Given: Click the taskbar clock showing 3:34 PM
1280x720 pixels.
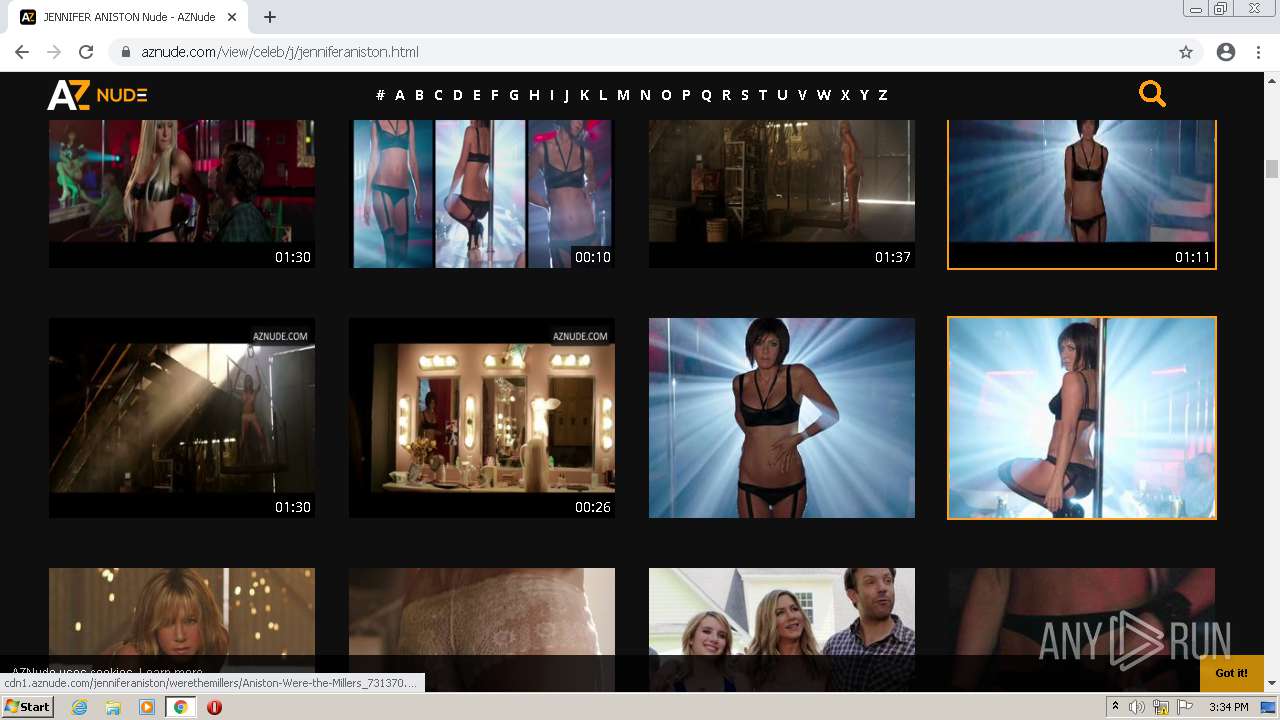Looking at the screenshot, I should (x=1228, y=707).
